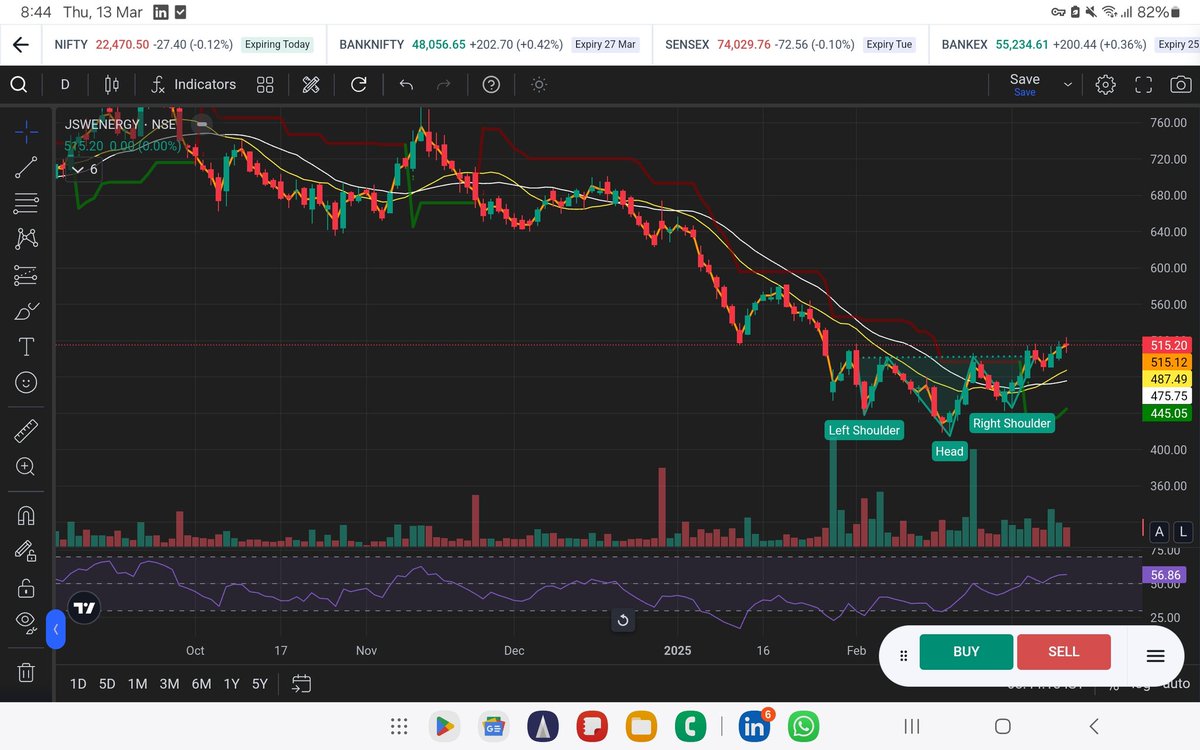Toggle light/dark theme sun icon
The height and width of the screenshot is (750, 1200).
(539, 85)
